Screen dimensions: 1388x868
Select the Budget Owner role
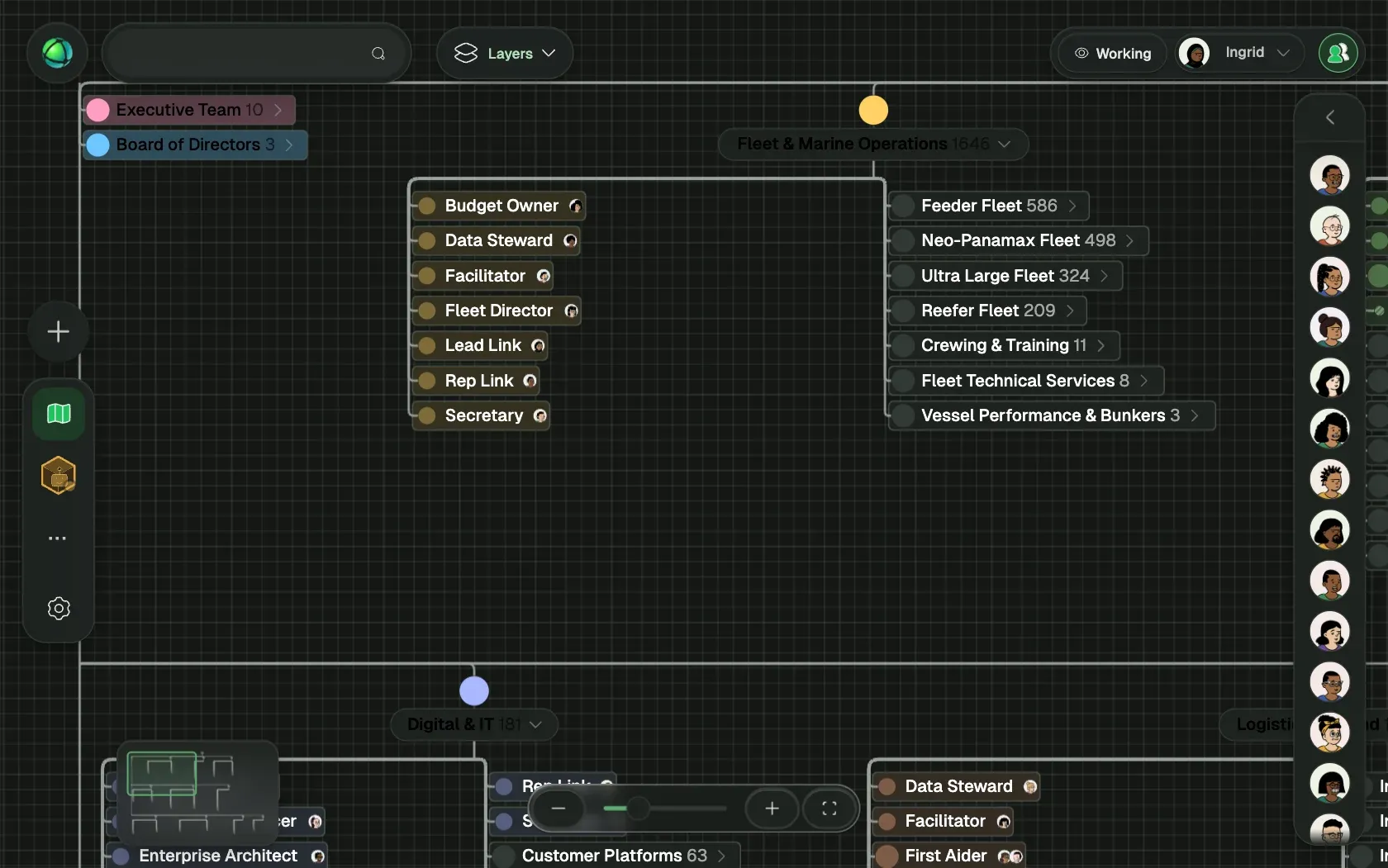[498, 206]
